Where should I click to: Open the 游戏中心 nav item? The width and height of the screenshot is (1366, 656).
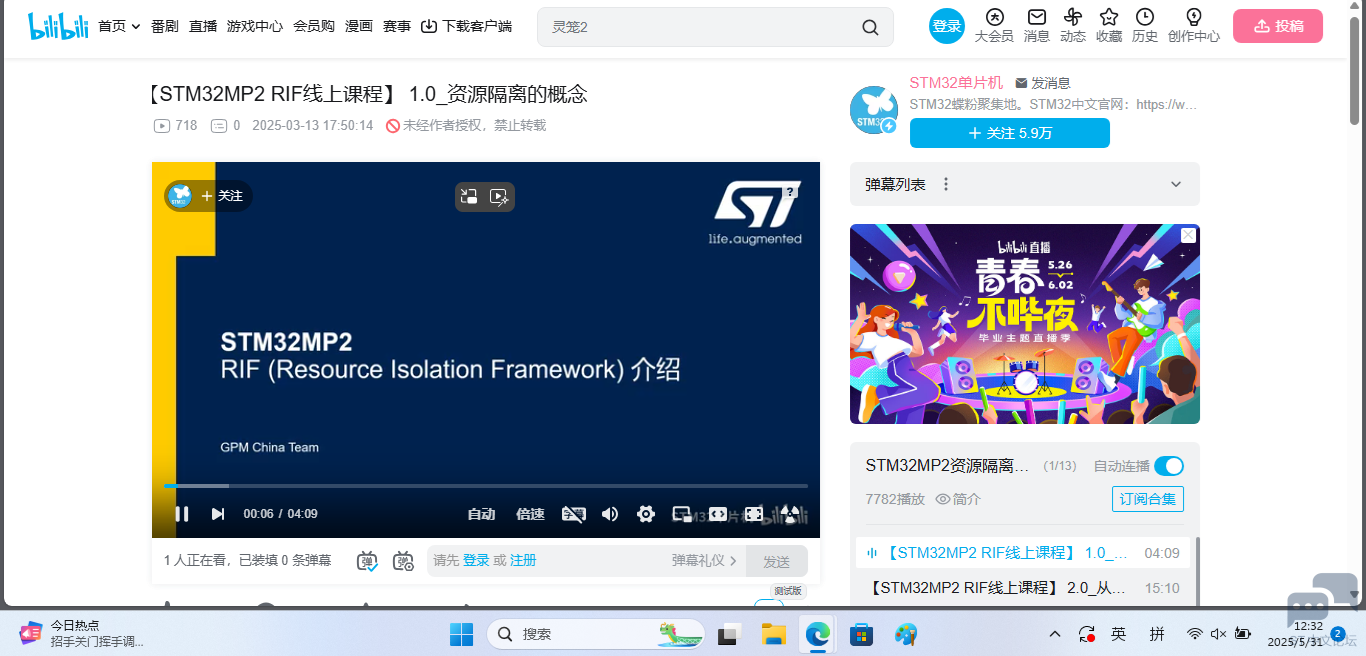click(255, 26)
